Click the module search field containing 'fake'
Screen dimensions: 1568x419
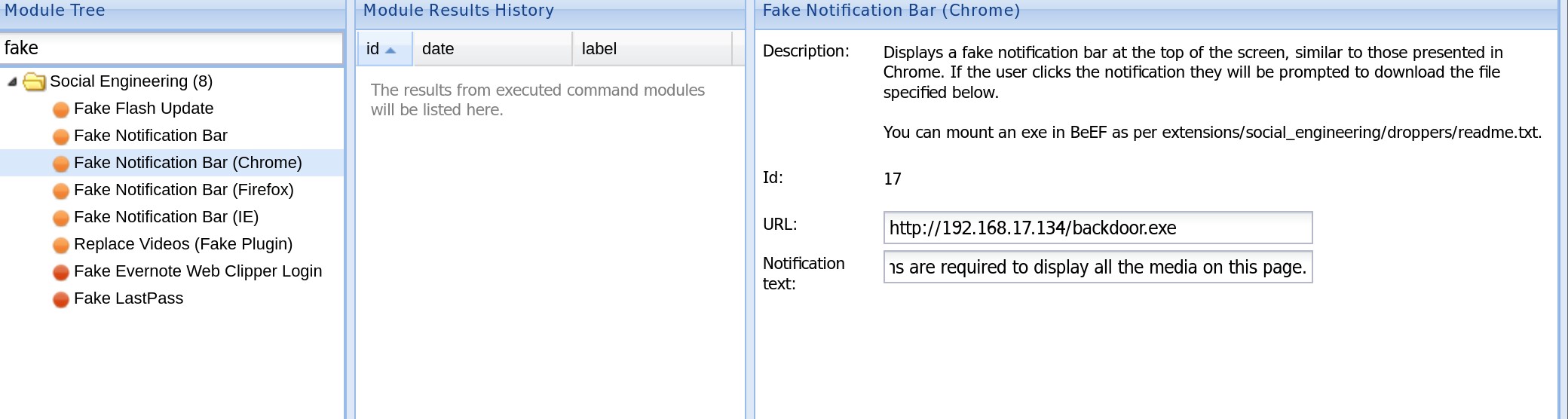(172, 48)
